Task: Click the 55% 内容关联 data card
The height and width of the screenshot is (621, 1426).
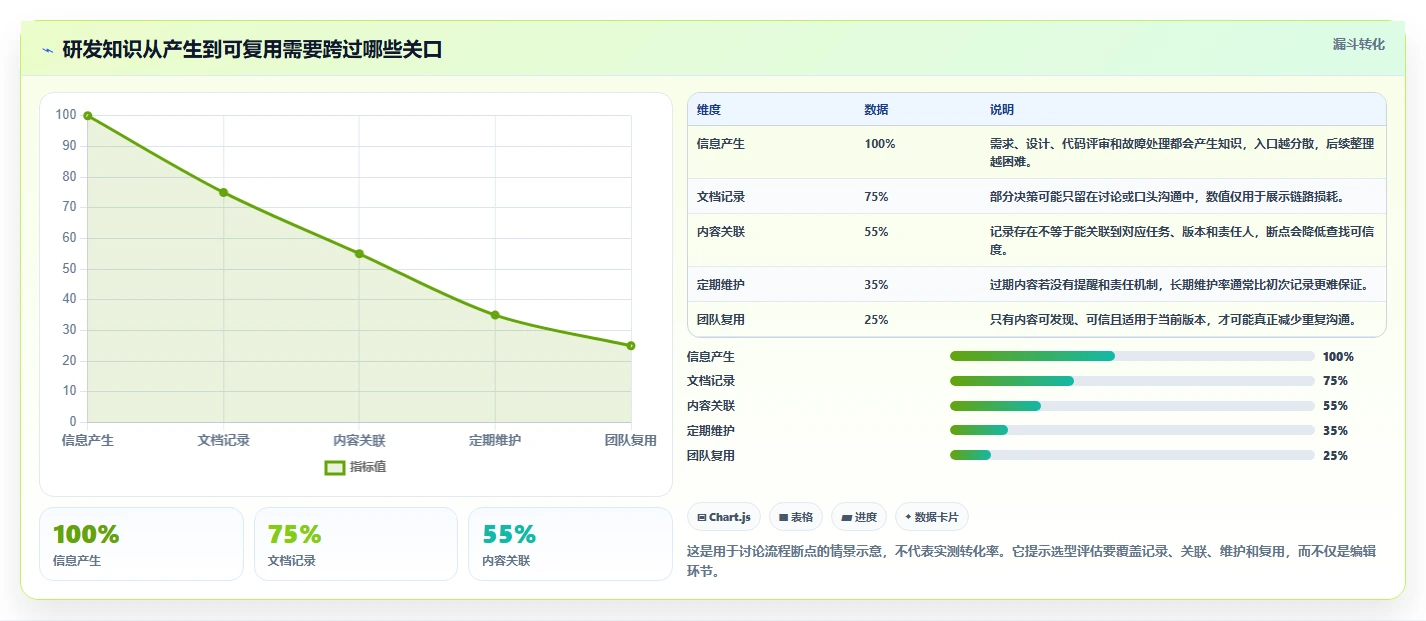Action: (570, 544)
